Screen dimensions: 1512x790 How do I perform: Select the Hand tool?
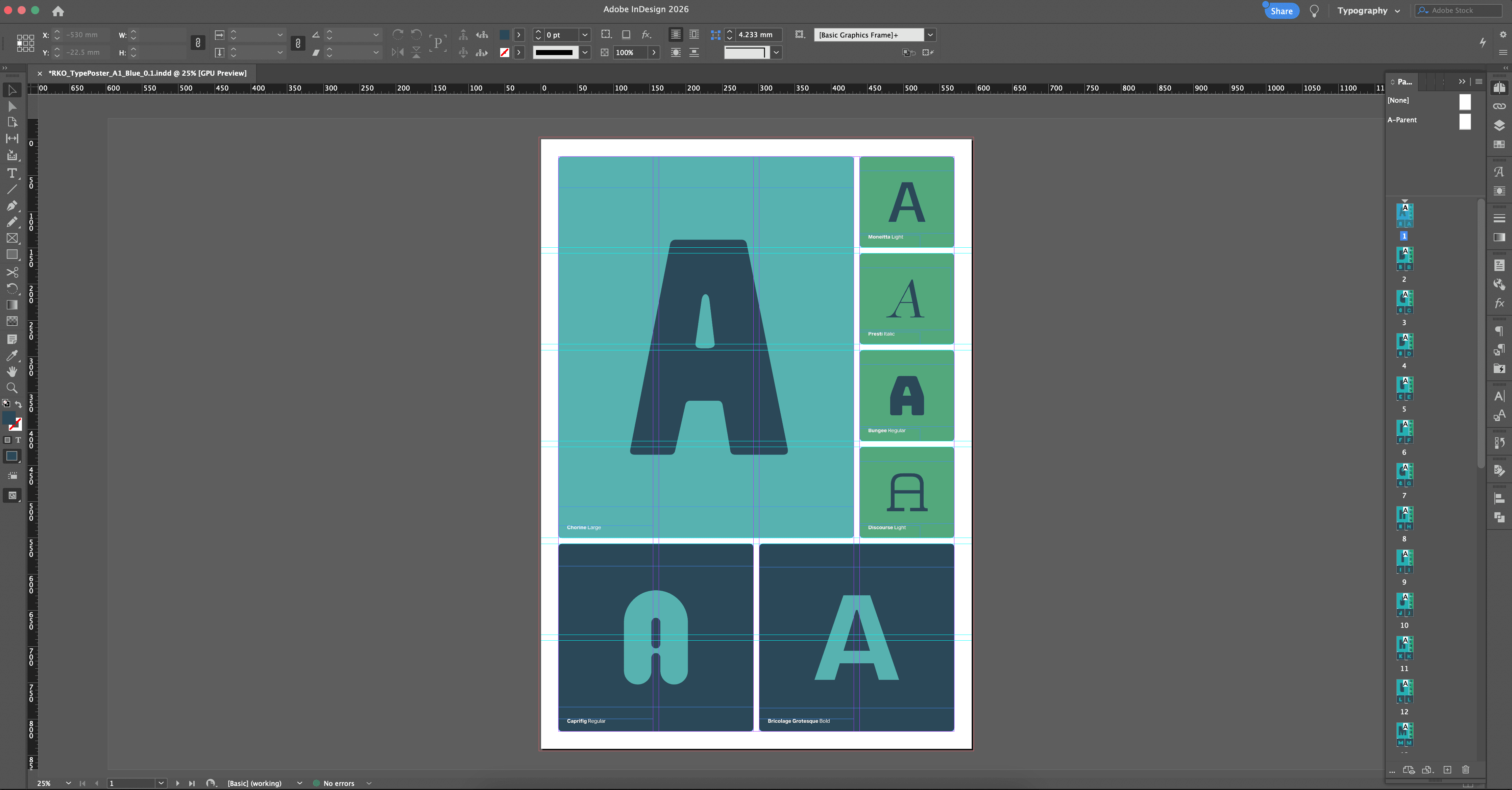[12, 372]
